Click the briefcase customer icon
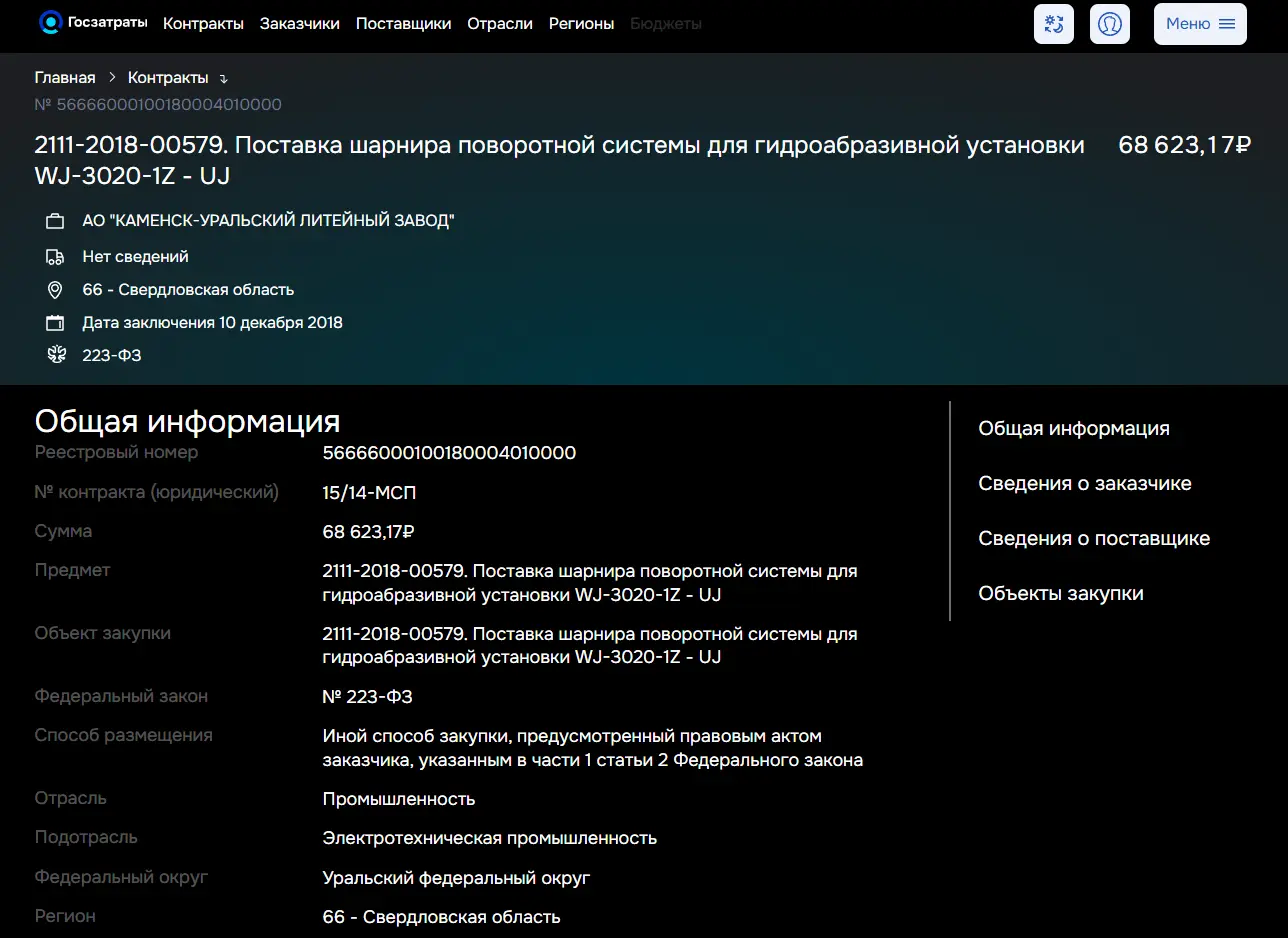This screenshot has width=1288, height=938. tap(56, 221)
